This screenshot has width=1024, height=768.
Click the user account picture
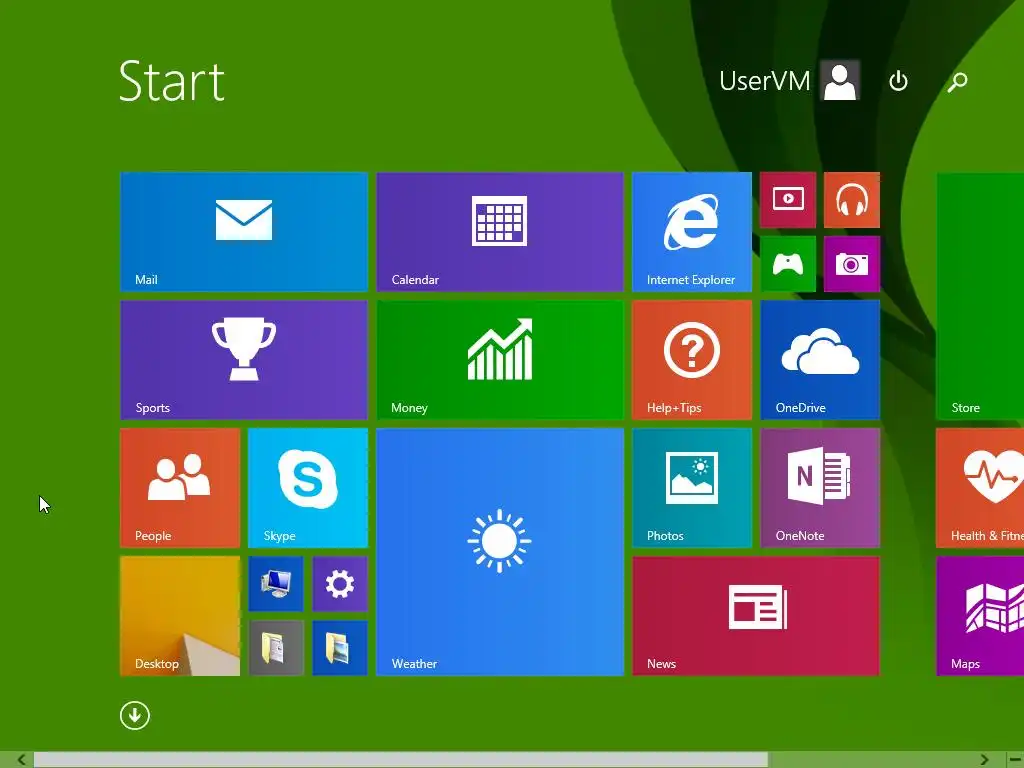click(x=840, y=80)
